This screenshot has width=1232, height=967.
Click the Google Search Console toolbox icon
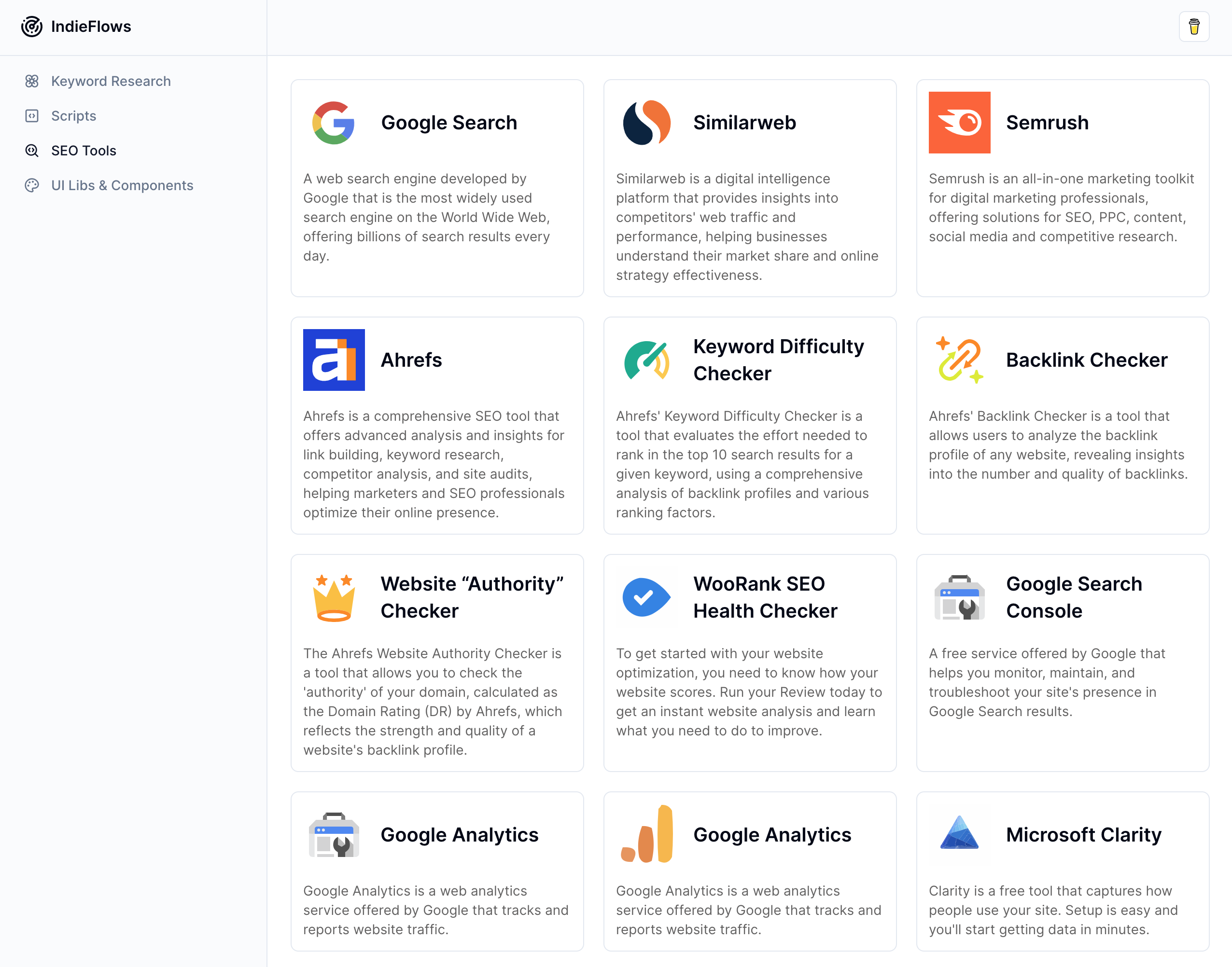click(x=959, y=597)
